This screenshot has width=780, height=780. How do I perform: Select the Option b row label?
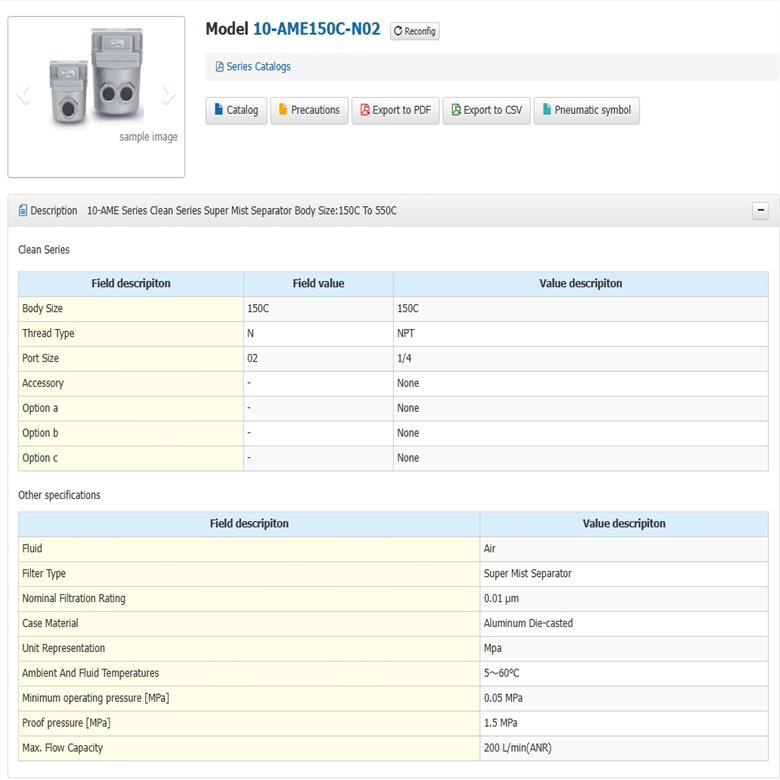[x=40, y=433]
